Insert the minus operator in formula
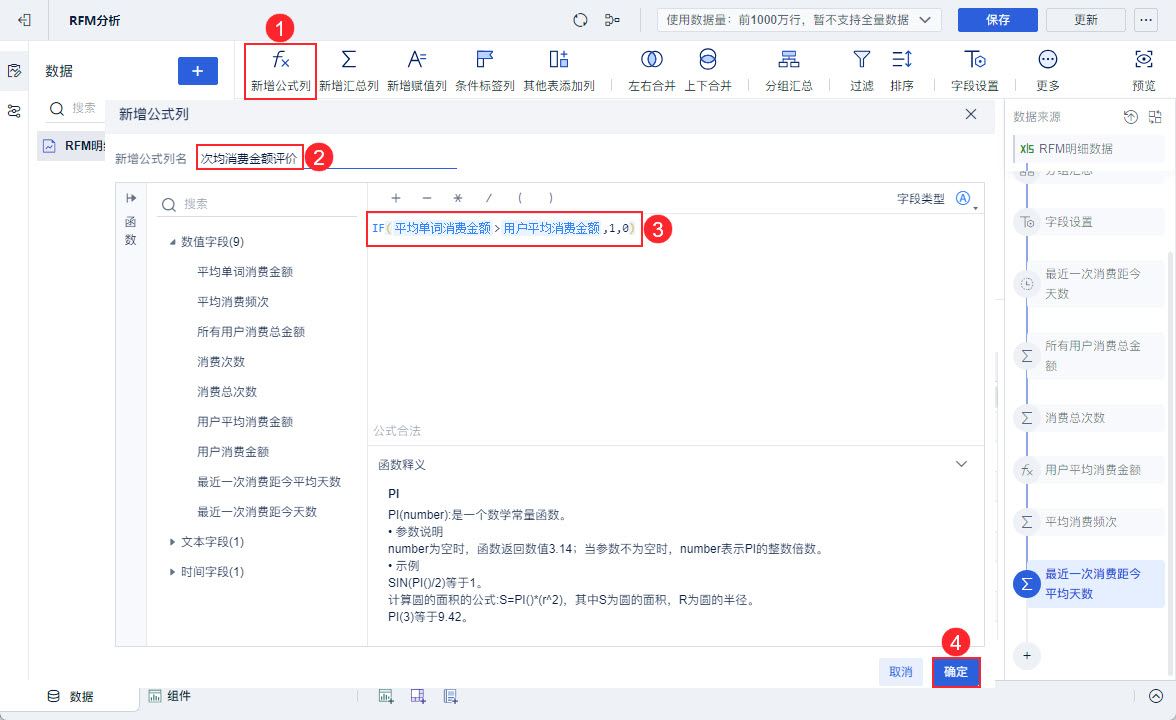The height and width of the screenshot is (720, 1176). click(427, 198)
